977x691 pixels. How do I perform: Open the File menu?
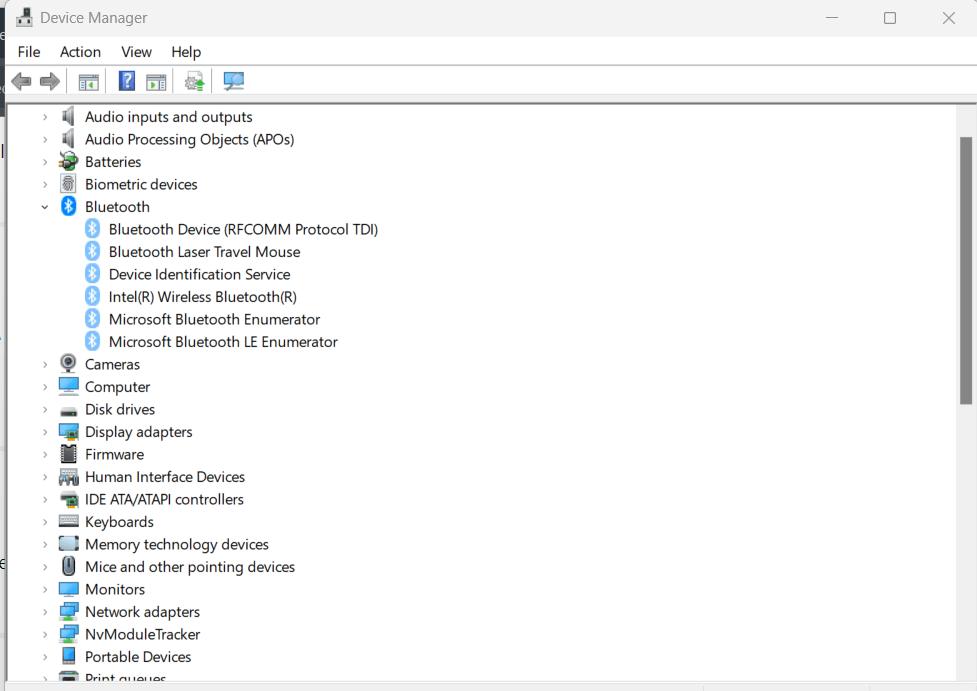click(x=29, y=52)
